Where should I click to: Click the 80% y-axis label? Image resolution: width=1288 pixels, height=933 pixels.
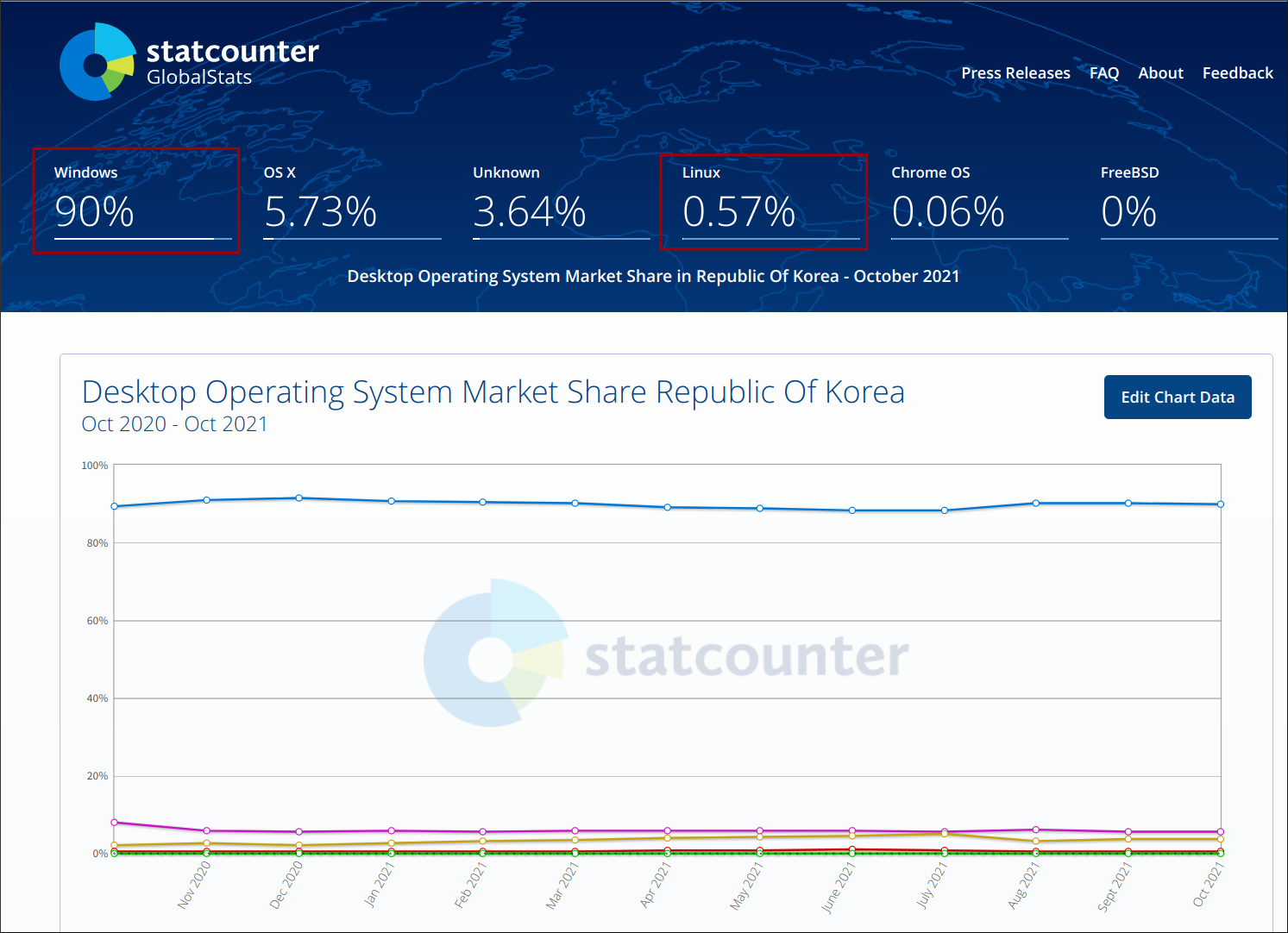coord(97,543)
